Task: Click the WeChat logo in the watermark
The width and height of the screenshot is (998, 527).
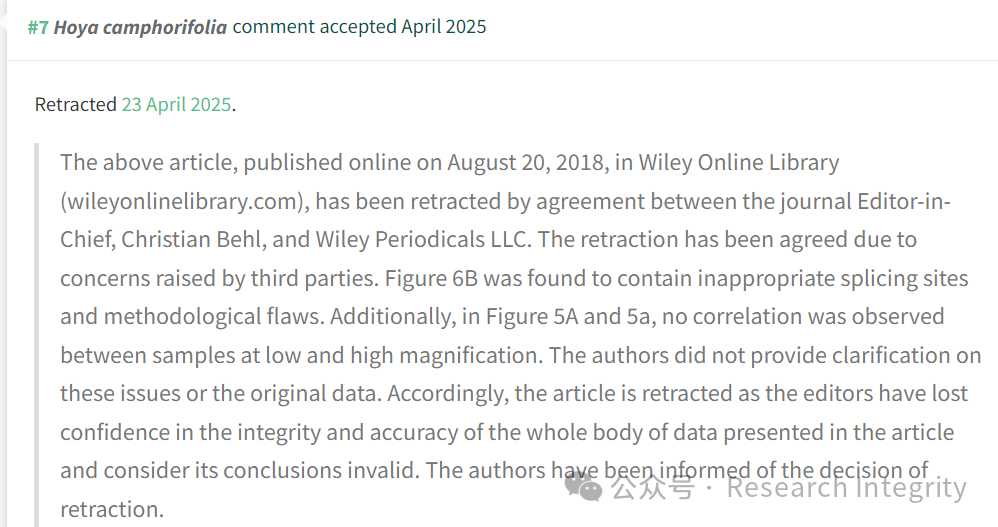Action: coord(583,488)
